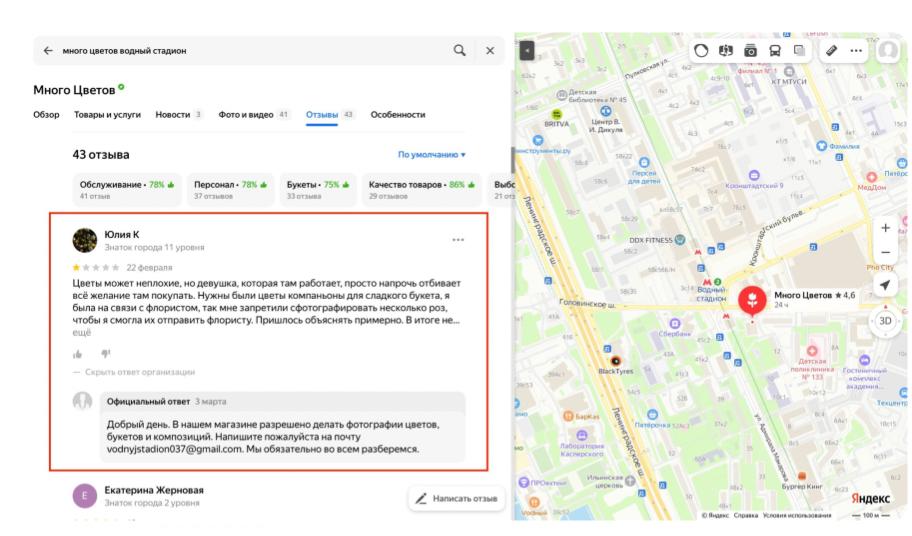Expand full review with the ещё link

(81, 333)
